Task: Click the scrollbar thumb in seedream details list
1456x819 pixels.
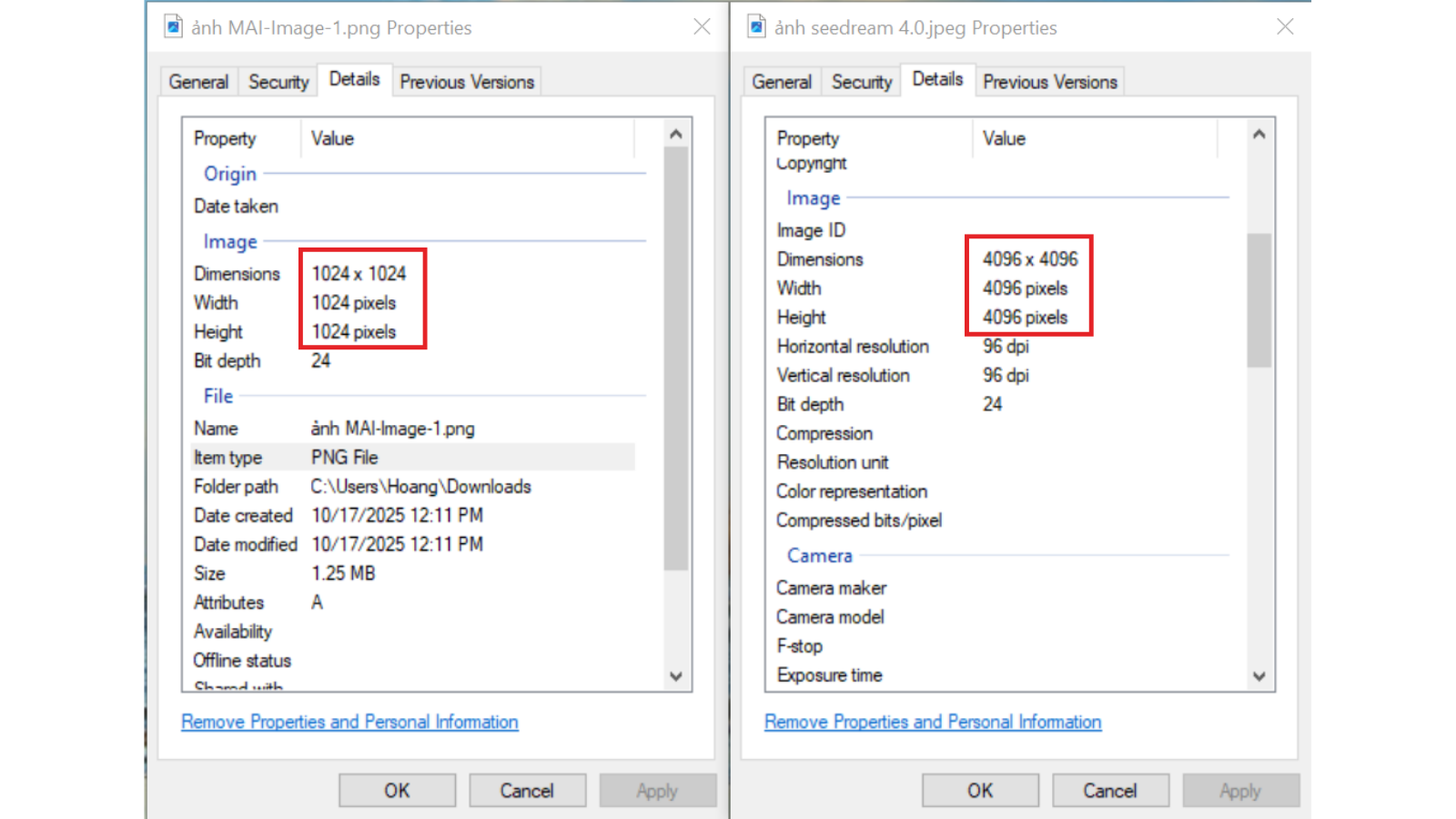Action: pos(1259,300)
